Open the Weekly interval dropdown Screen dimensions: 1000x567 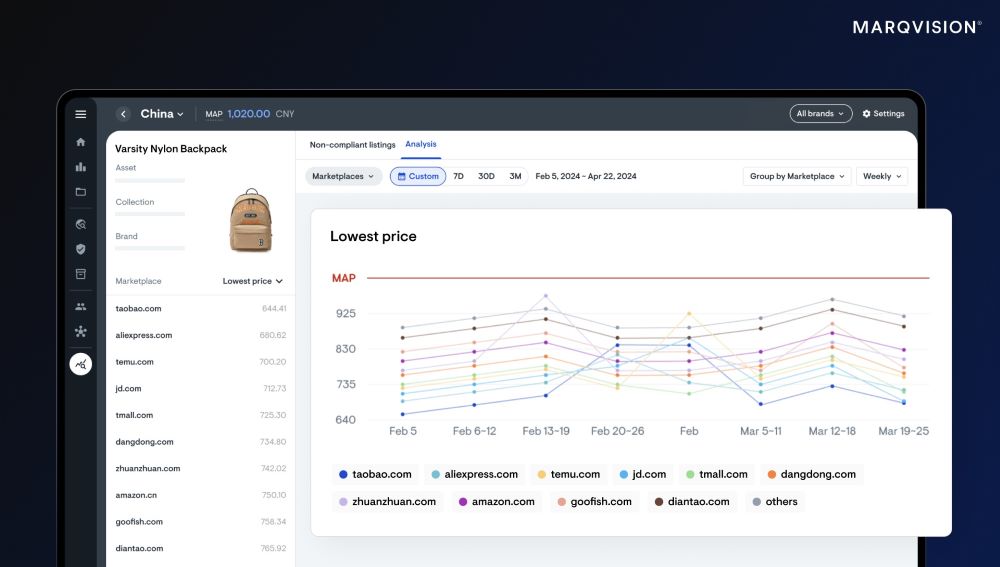[x=882, y=176]
